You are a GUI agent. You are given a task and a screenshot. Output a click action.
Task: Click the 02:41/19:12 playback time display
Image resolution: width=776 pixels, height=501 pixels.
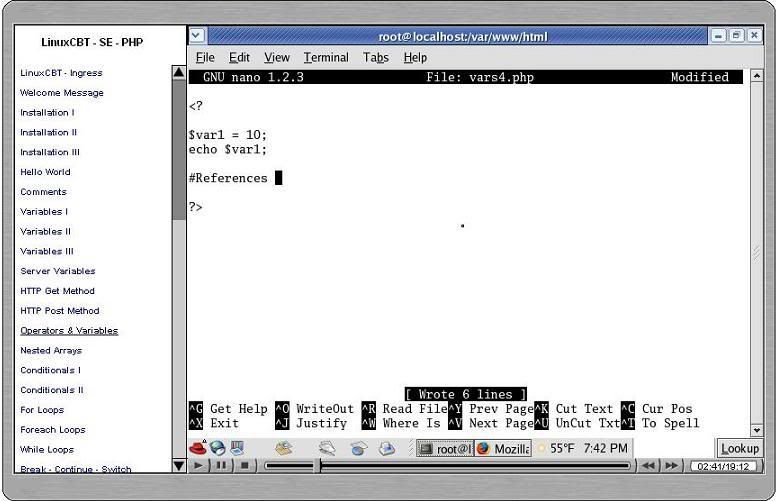click(x=723, y=466)
